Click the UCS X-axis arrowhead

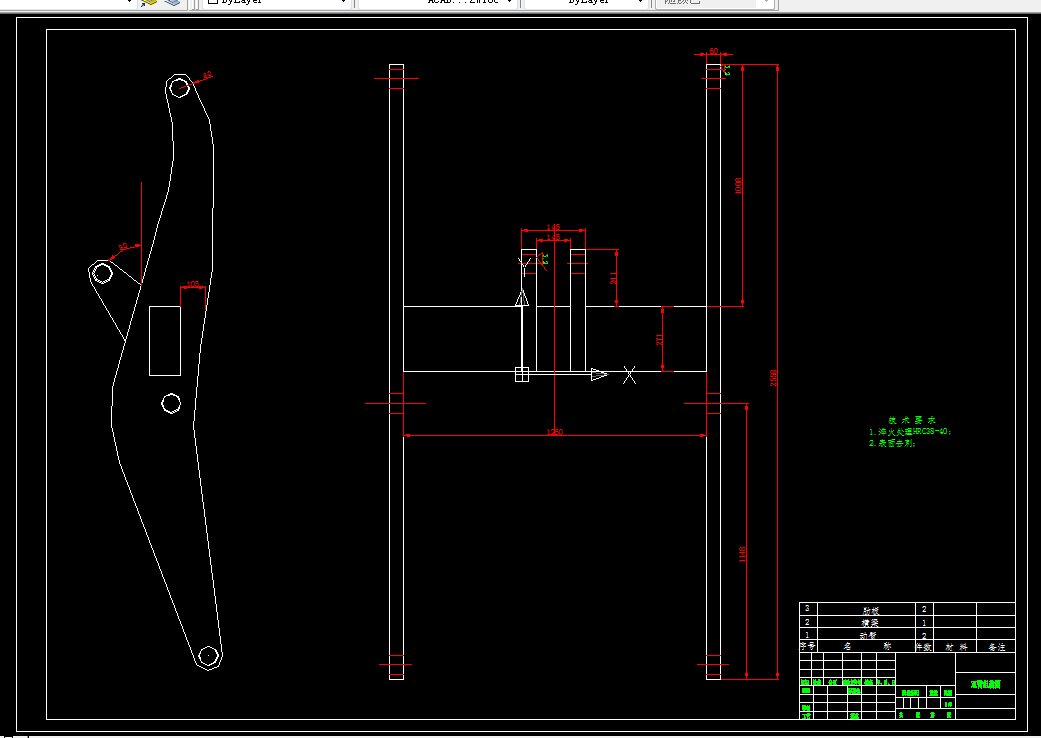point(599,374)
